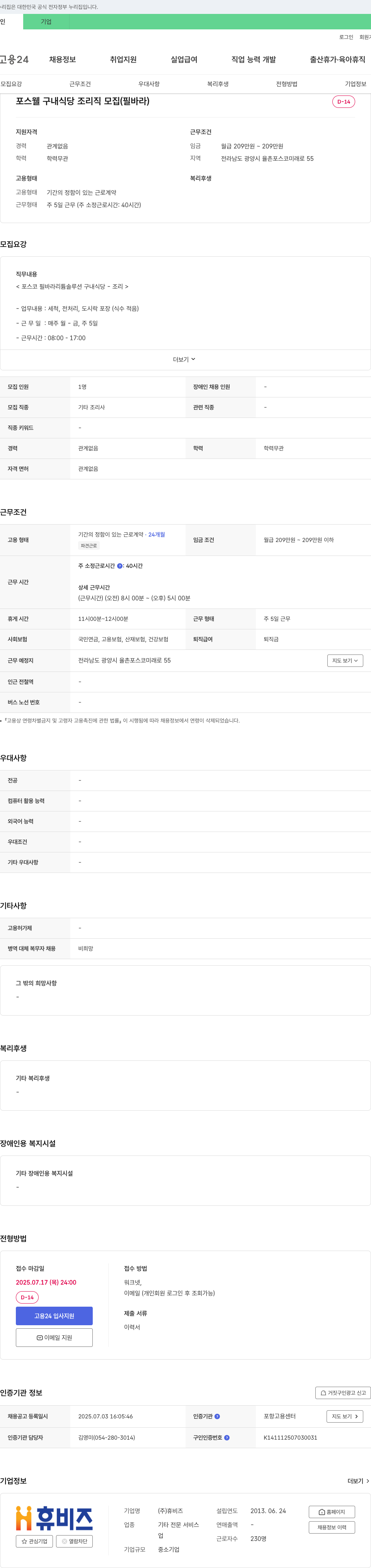Open the 출산휴가·육아휴직 menu
371x1568 pixels.
(x=337, y=60)
